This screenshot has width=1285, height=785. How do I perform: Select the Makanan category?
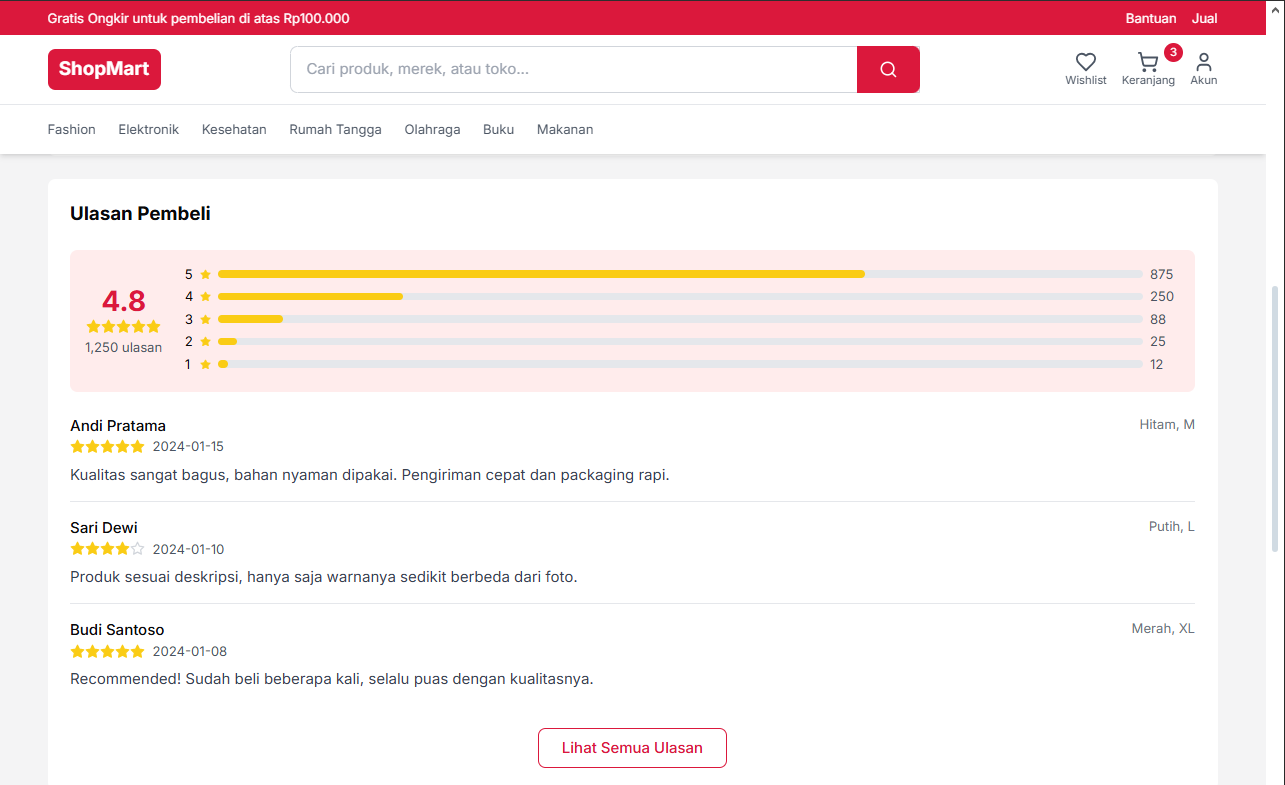[x=565, y=129]
